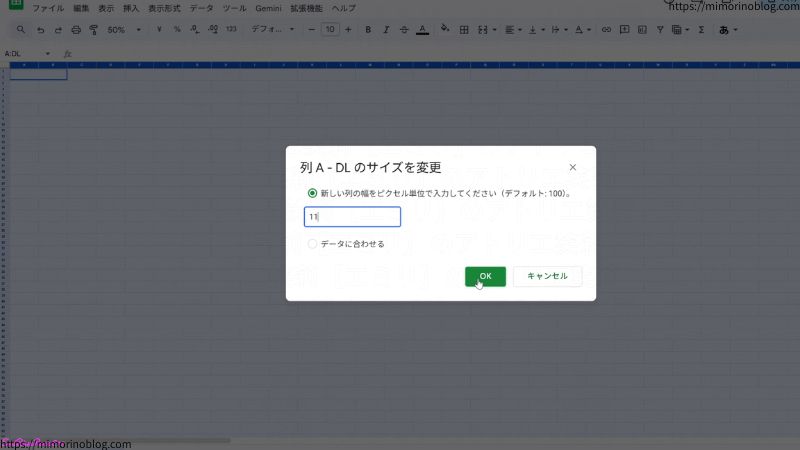Viewport: 800px width, 450px height.
Task: Click the insert link icon
Action: tap(606, 30)
